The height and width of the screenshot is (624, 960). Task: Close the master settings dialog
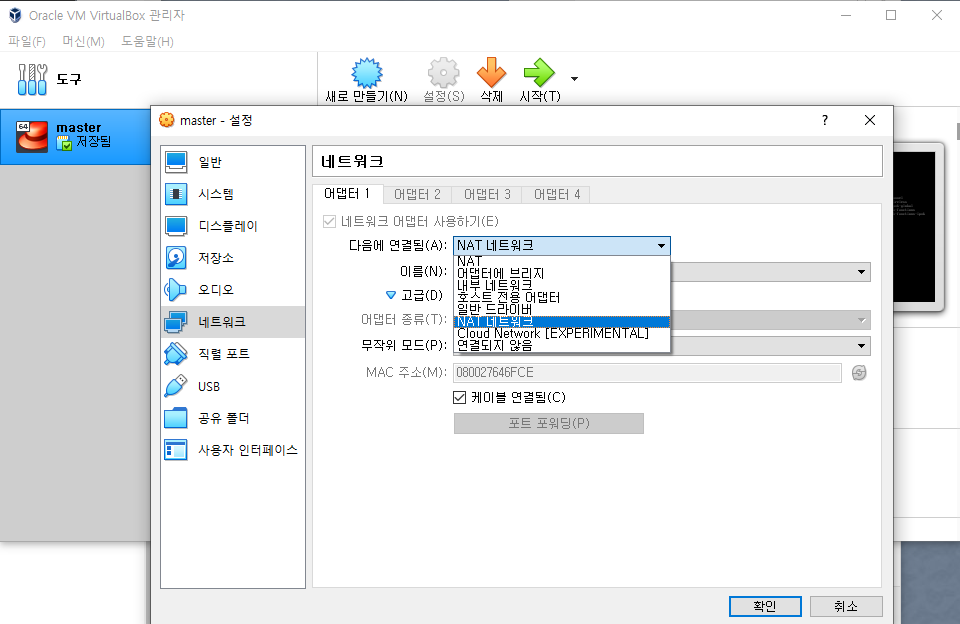(870, 120)
